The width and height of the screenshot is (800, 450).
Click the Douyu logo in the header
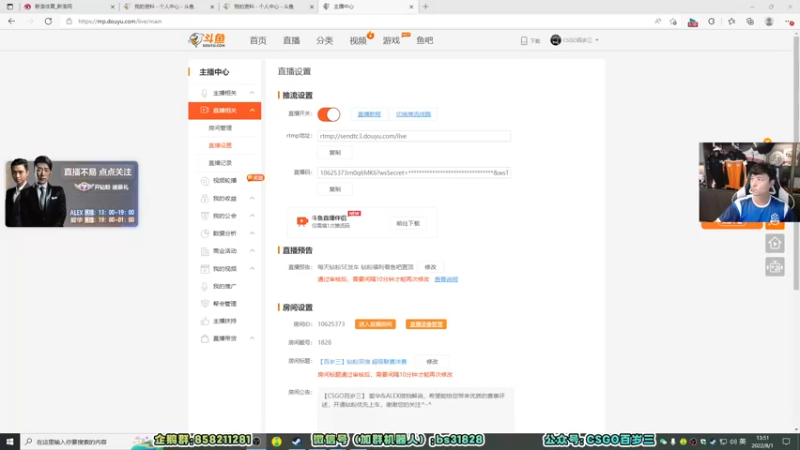click(x=207, y=40)
